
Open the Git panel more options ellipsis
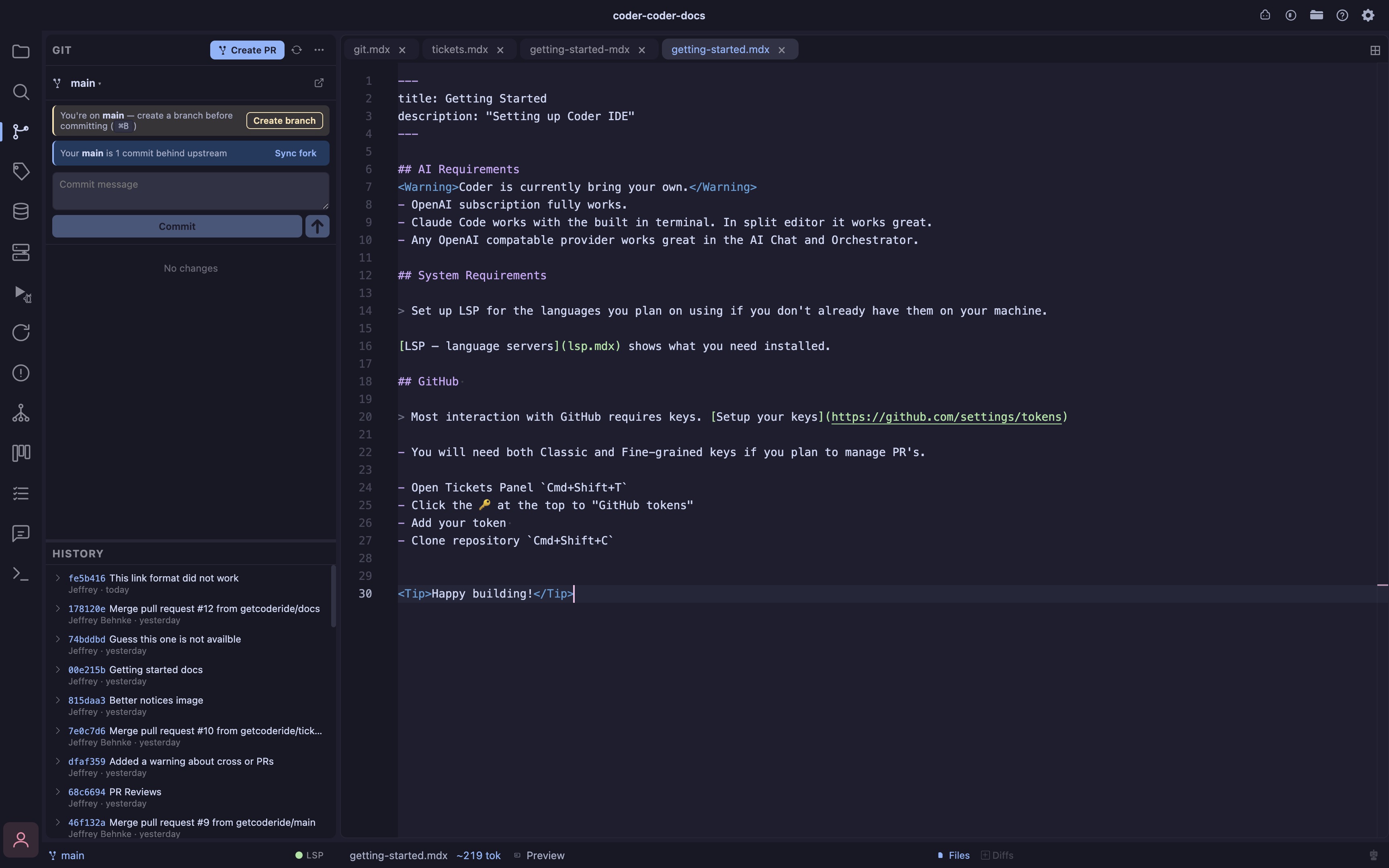tap(319, 50)
